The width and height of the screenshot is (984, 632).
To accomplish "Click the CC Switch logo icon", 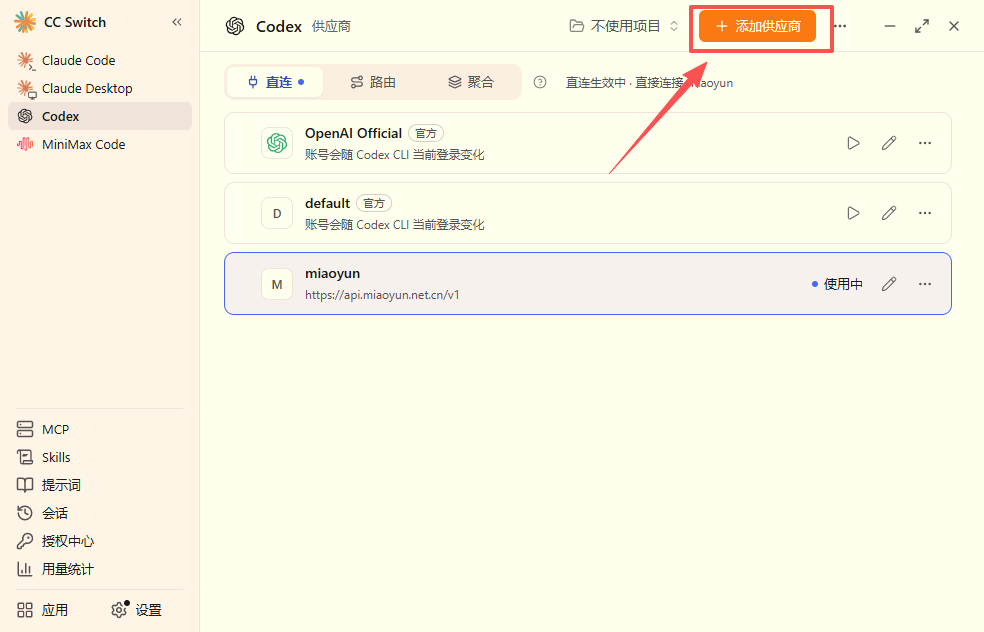I will click(x=25, y=22).
